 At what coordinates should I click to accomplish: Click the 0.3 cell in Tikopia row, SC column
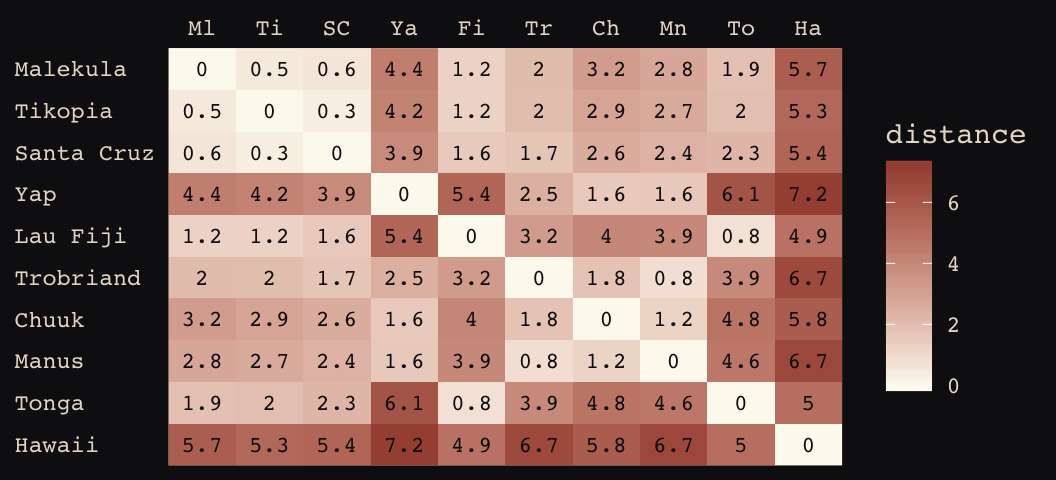(336, 112)
